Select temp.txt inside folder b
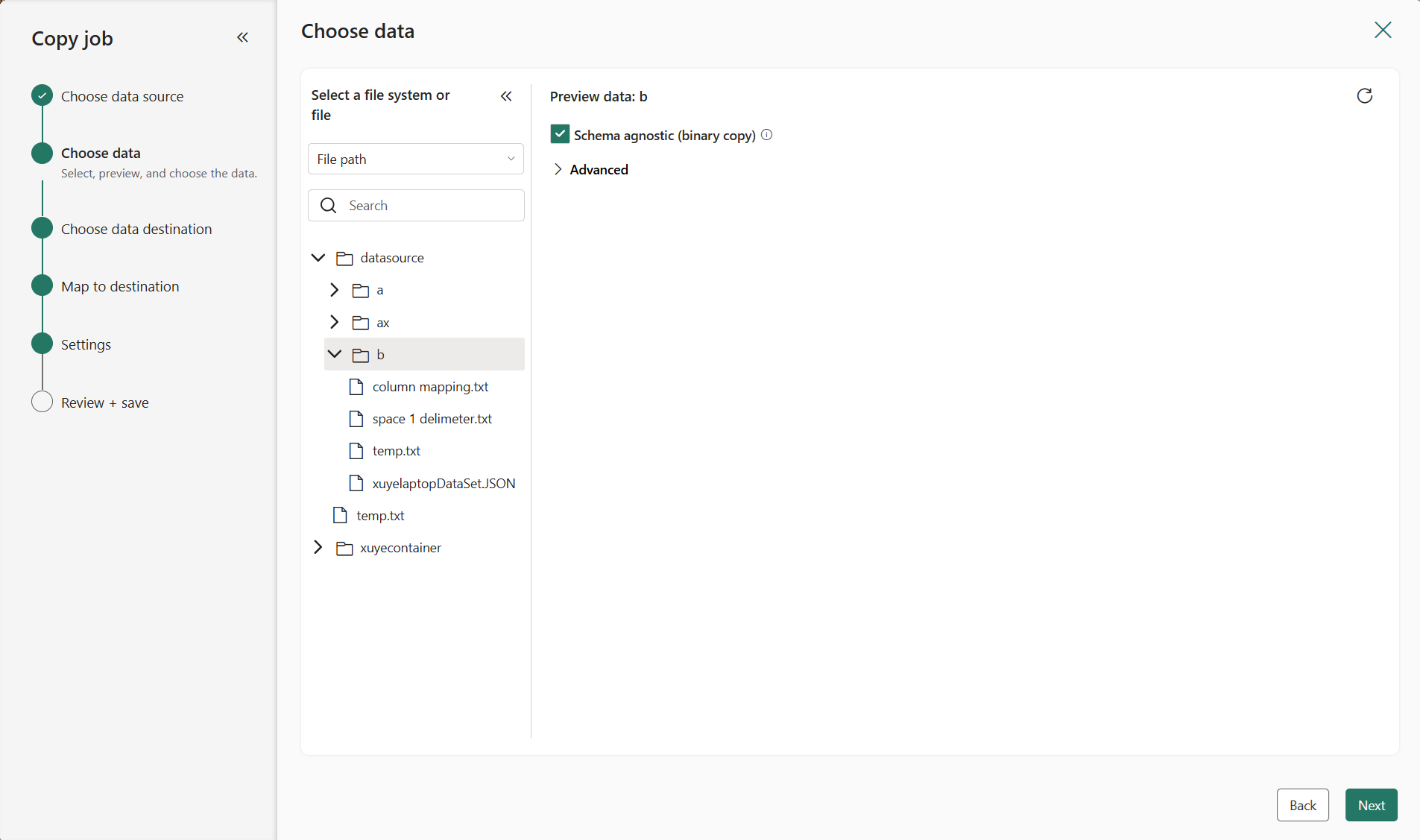Image resolution: width=1420 pixels, height=840 pixels. click(x=397, y=451)
